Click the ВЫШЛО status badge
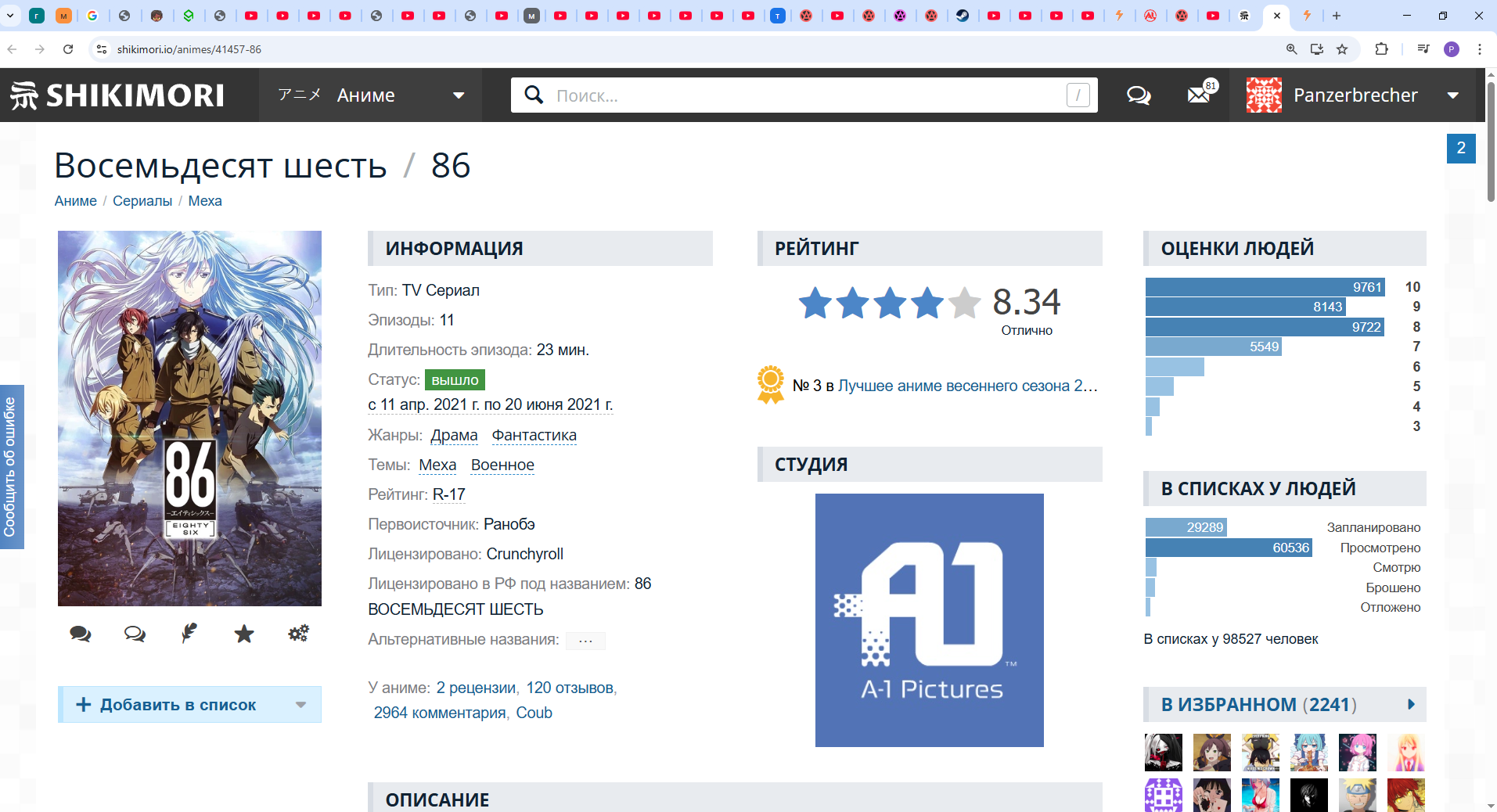Screen dimensions: 1497x812 pos(455,380)
